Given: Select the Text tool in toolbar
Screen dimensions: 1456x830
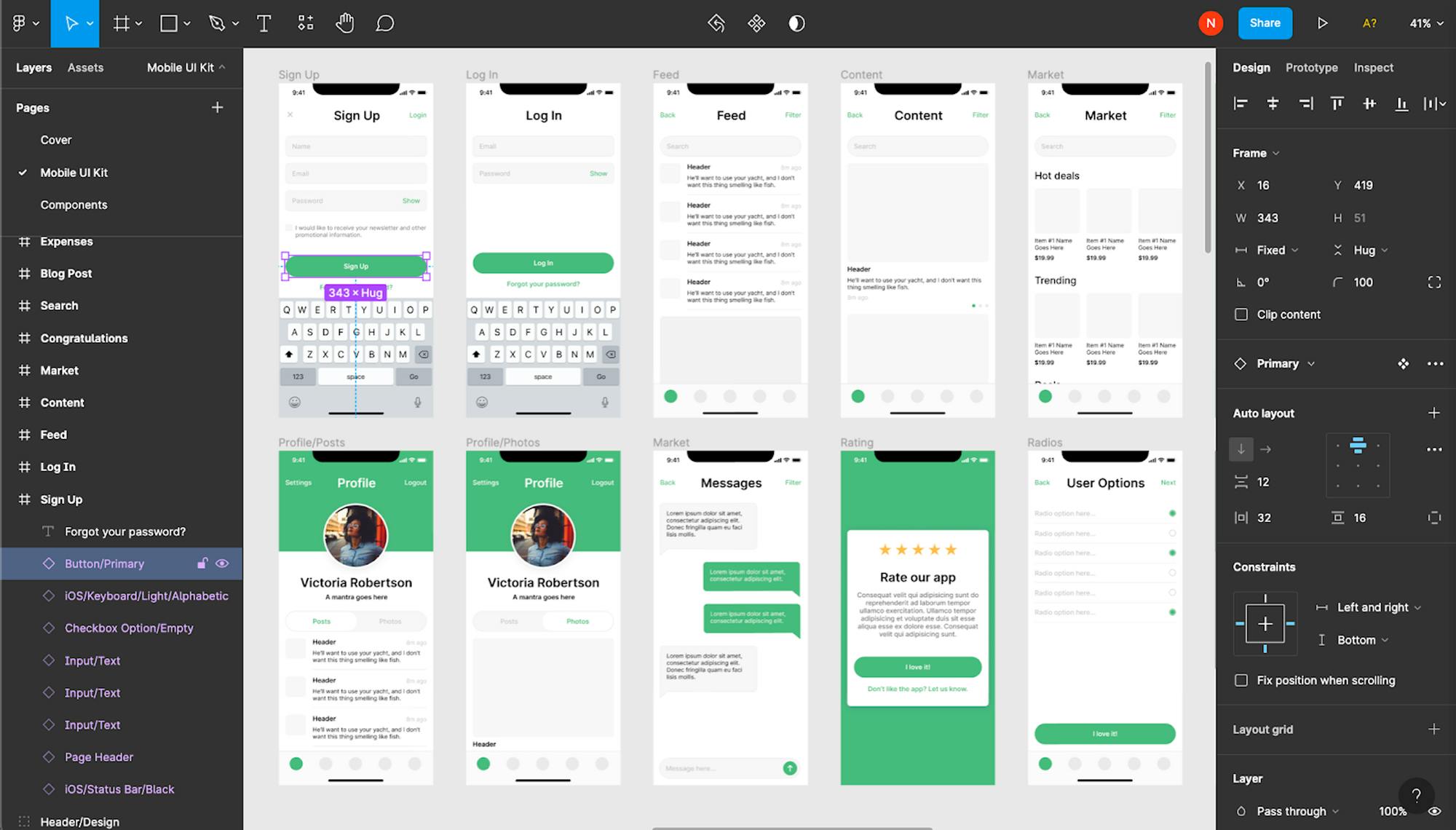Looking at the screenshot, I should coord(264,23).
